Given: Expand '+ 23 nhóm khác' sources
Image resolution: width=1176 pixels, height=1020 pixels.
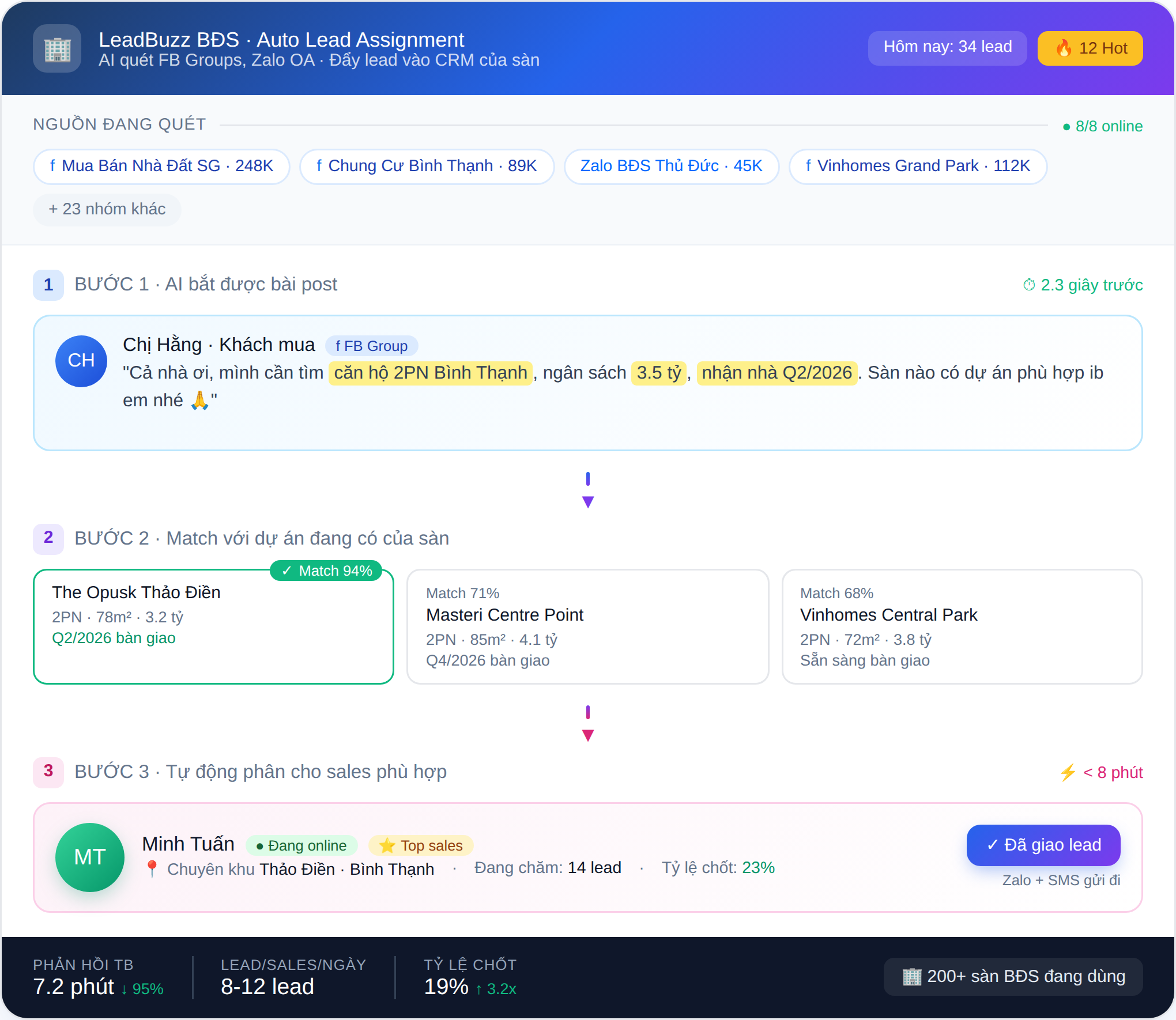Looking at the screenshot, I should [107, 209].
